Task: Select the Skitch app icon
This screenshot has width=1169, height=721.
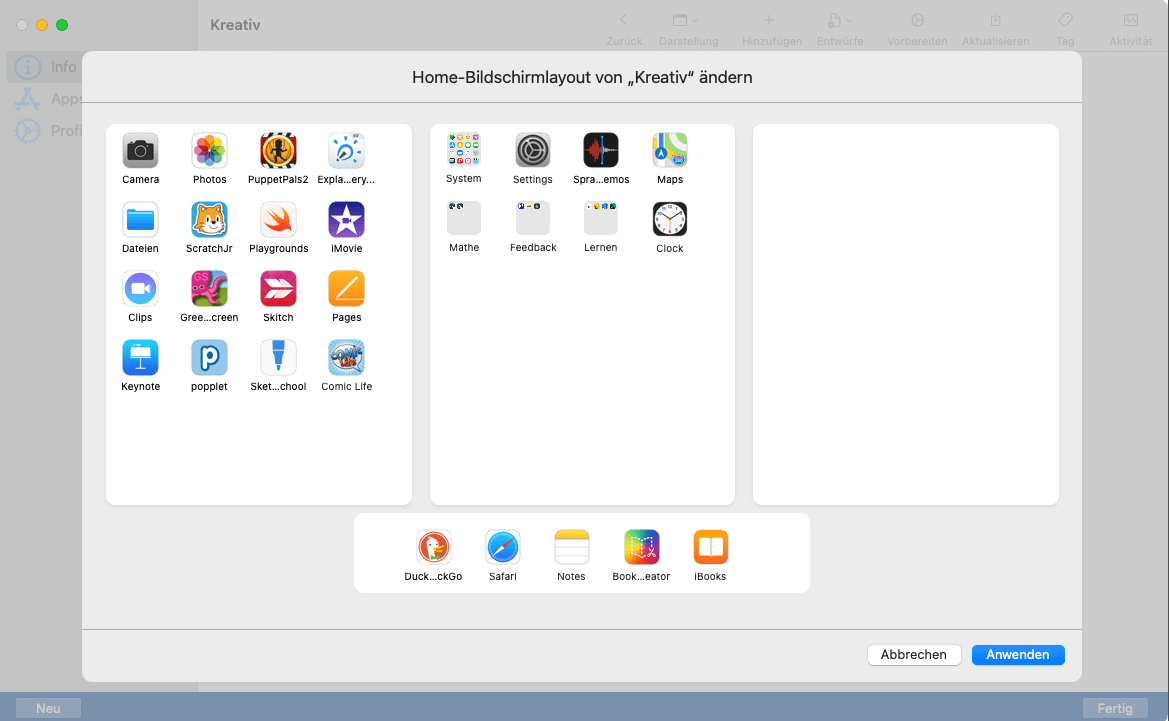Action: click(x=278, y=289)
